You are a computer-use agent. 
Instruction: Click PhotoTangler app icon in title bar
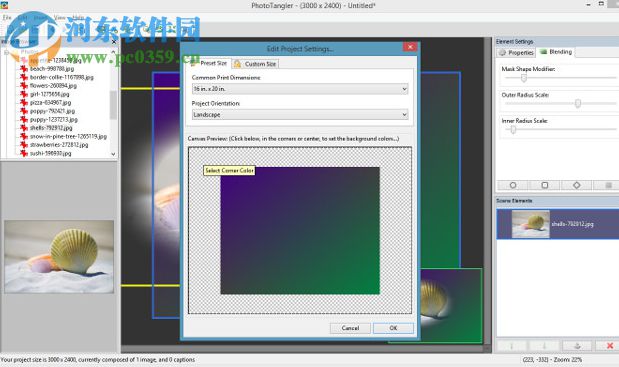pyautogui.click(x=4, y=5)
